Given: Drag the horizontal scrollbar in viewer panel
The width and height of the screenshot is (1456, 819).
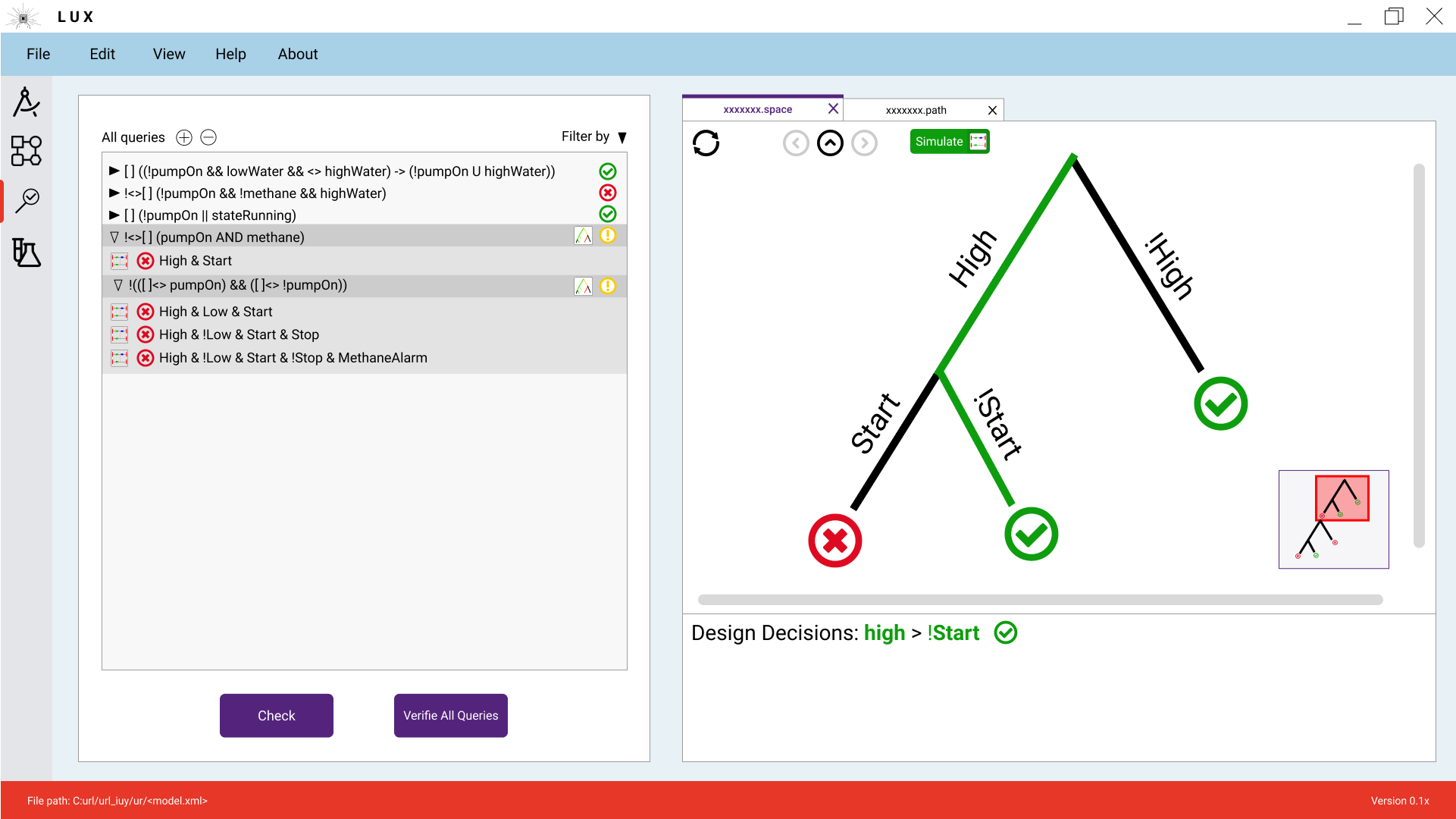Looking at the screenshot, I should pos(1040,599).
